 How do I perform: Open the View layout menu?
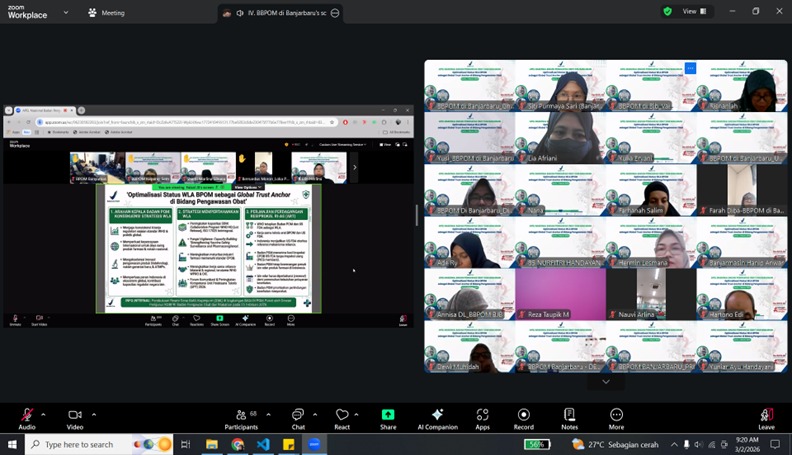[694, 11]
